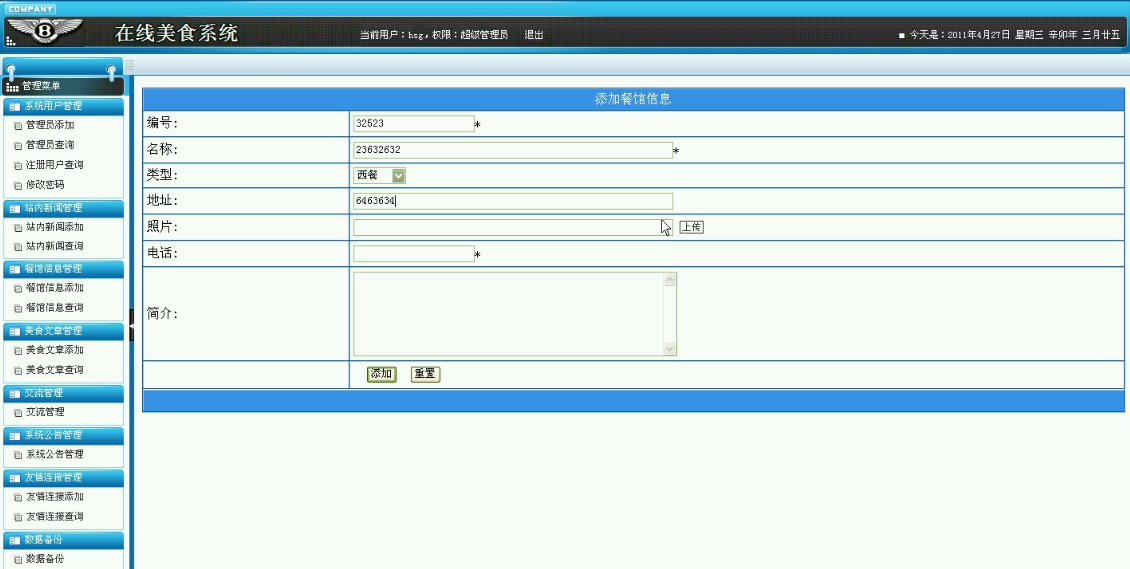
Task: Click the Bentley logo in header
Action: [x=45, y=31]
